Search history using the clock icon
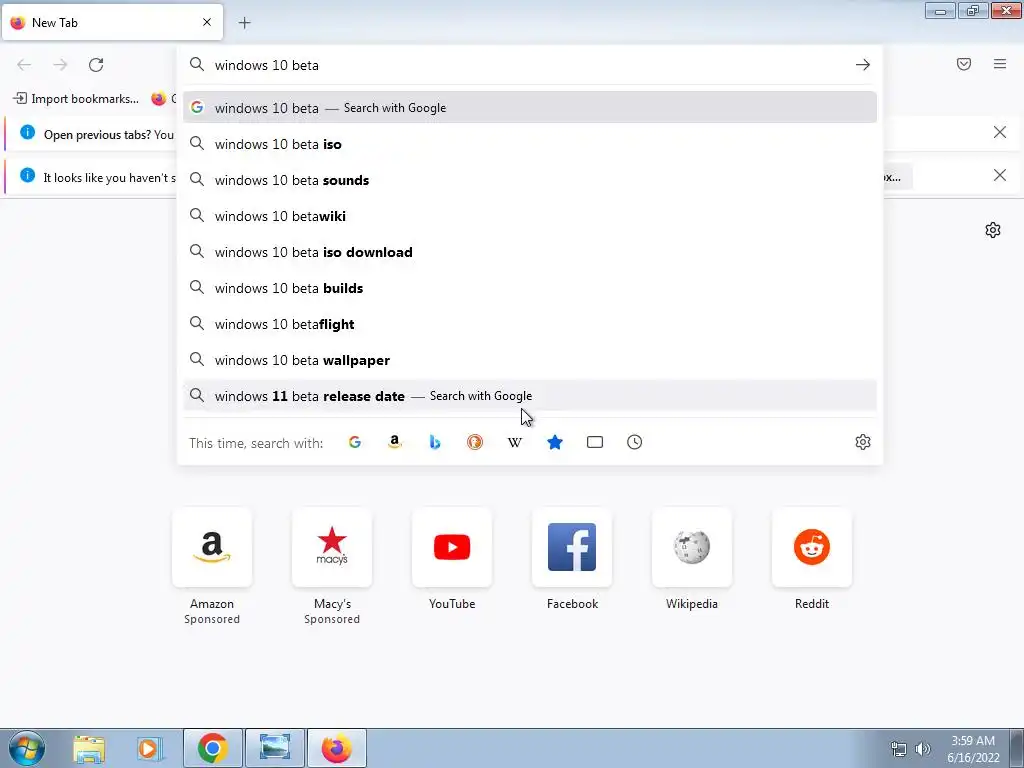This screenshot has height=768, width=1024. coord(634,442)
